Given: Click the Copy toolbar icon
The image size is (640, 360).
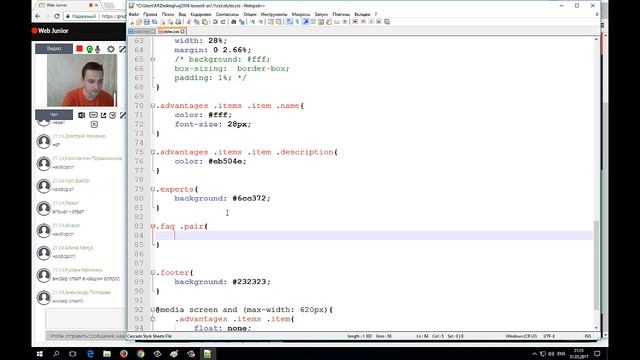Looking at the screenshot, I should pos(197,22).
